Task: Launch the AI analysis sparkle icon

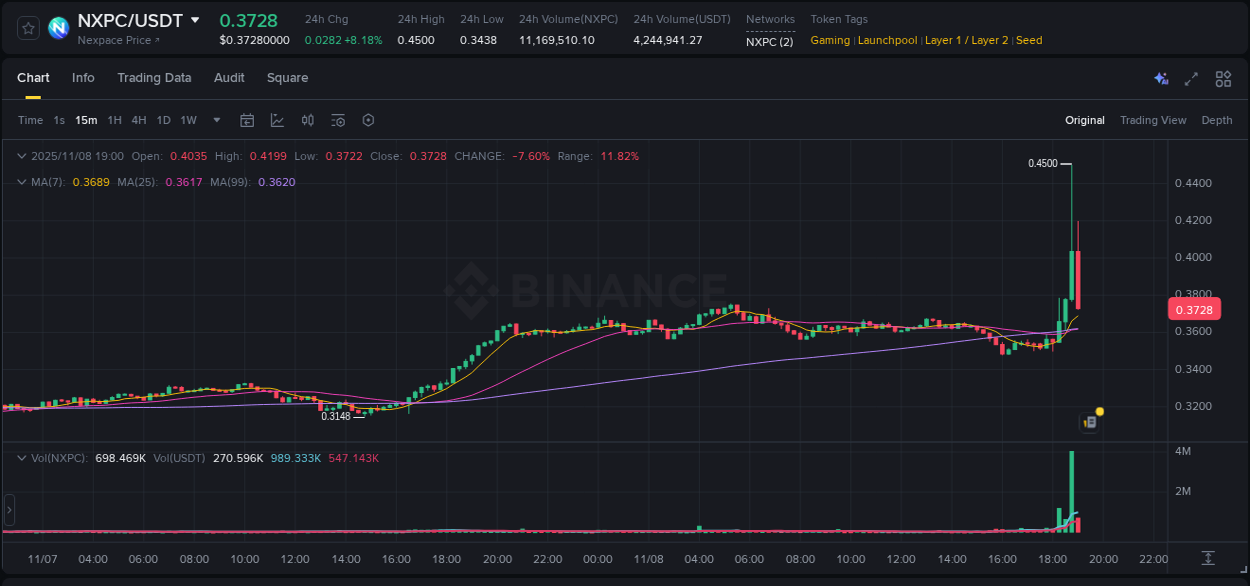Action: tap(1161, 78)
